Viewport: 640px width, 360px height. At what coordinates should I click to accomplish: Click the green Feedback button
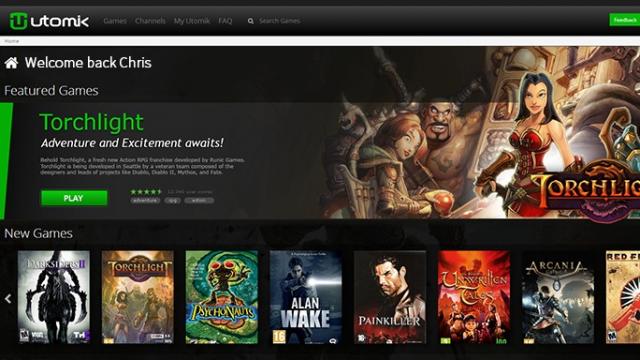coord(624,20)
